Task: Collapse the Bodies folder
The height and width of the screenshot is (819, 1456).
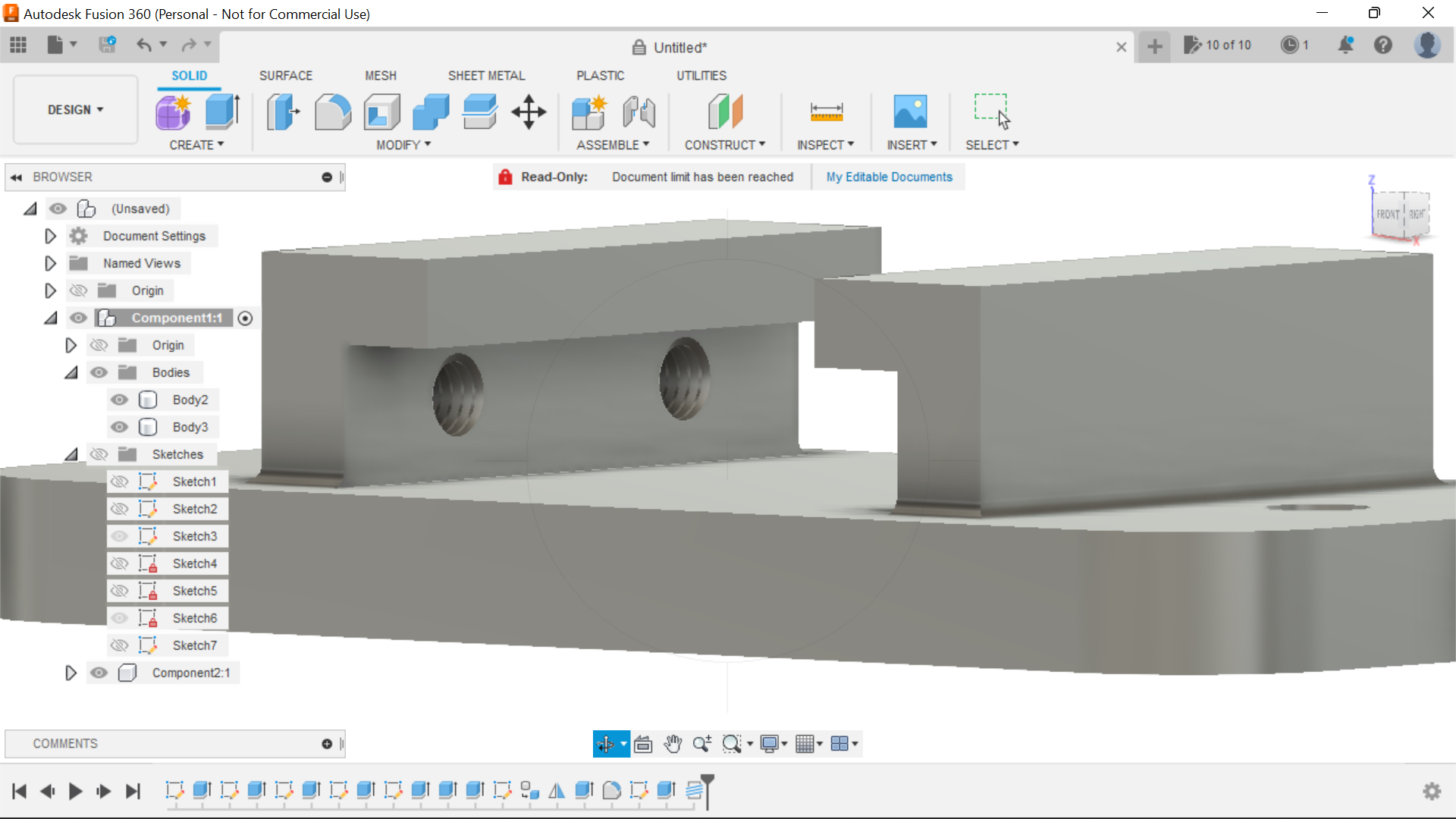Action: (x=71, y=372)
